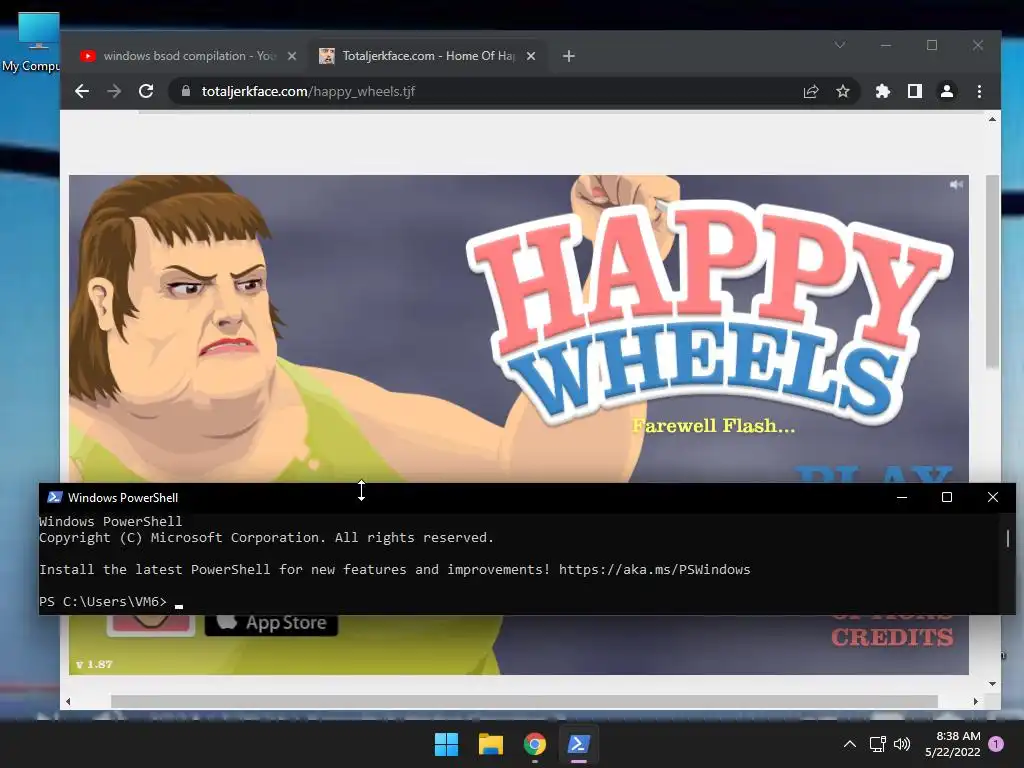Viewport: 1024px width, 768px height.
Task: Click the page scroll up arrow
Action: 992,120
